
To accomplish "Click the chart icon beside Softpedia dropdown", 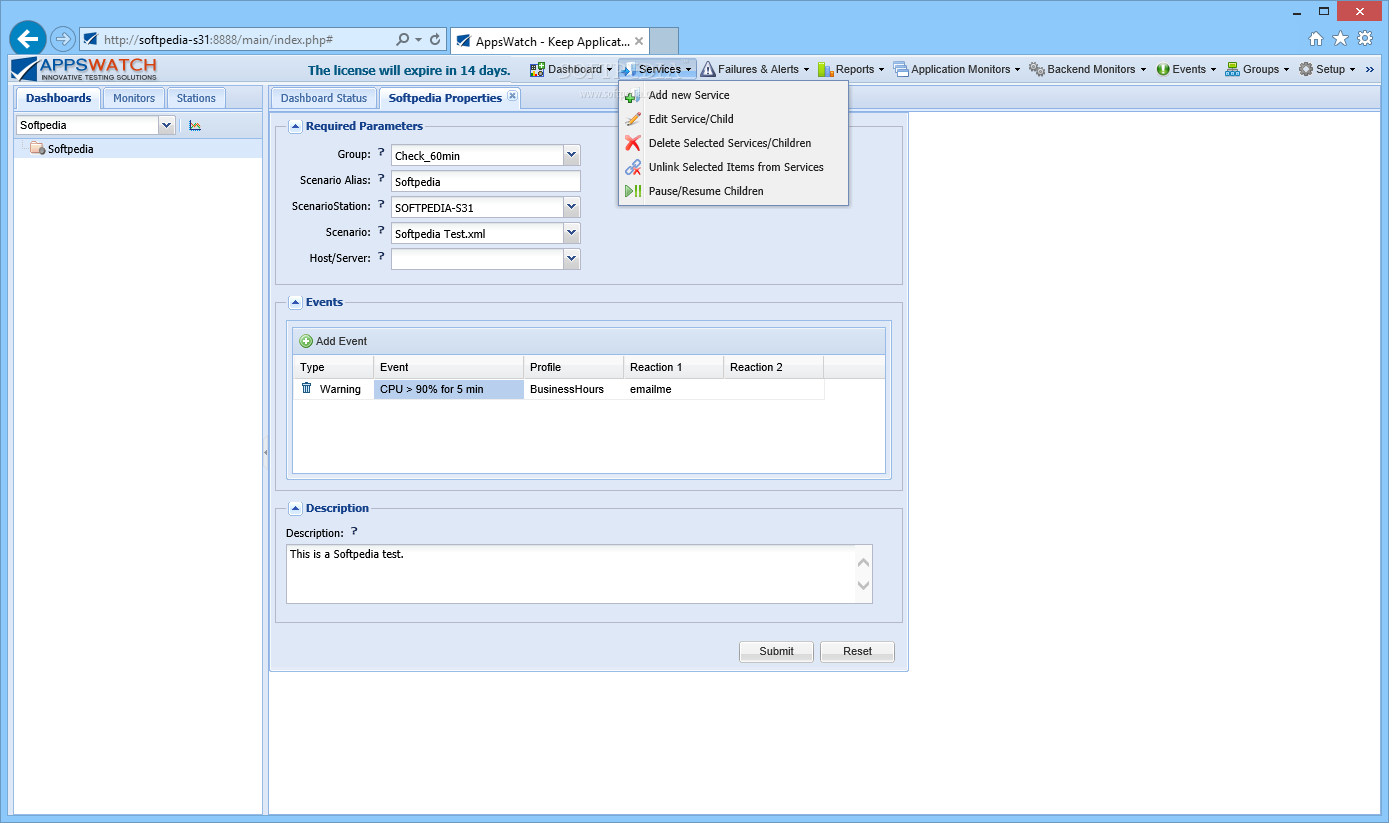I will 195,125.
